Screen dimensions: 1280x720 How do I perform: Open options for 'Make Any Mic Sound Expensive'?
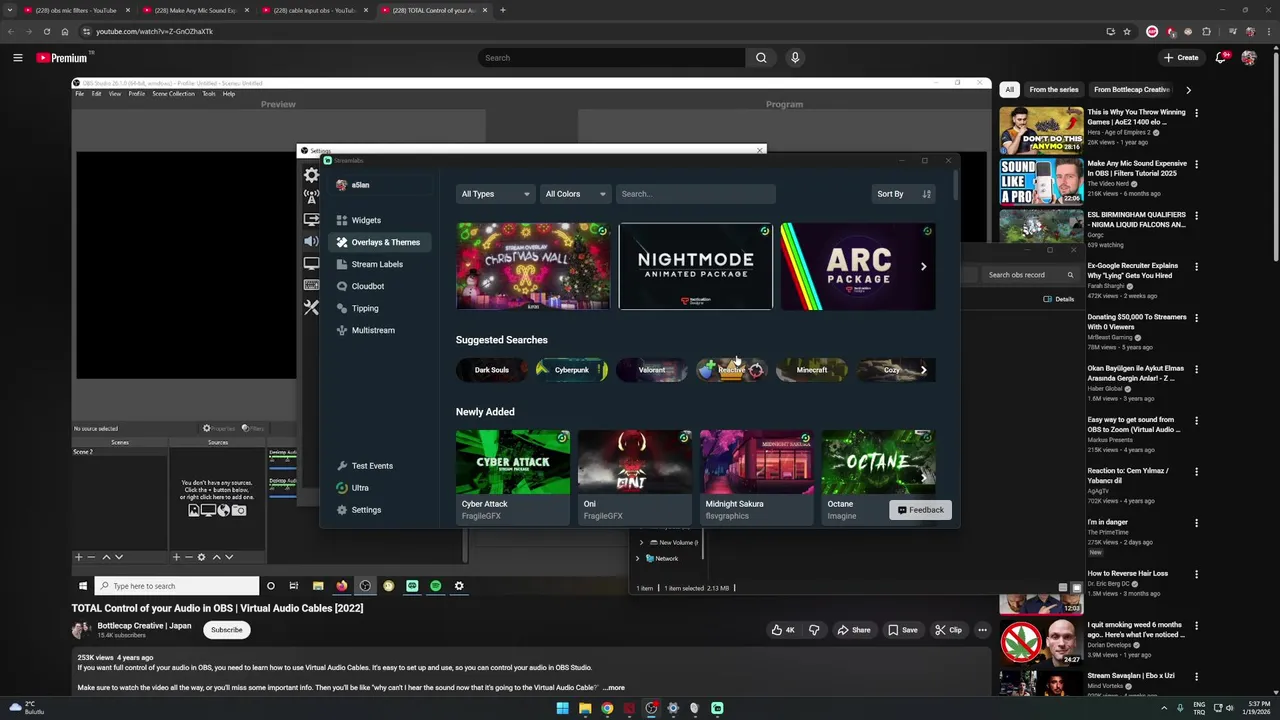pyautogui.click(x=1196, y=164)
